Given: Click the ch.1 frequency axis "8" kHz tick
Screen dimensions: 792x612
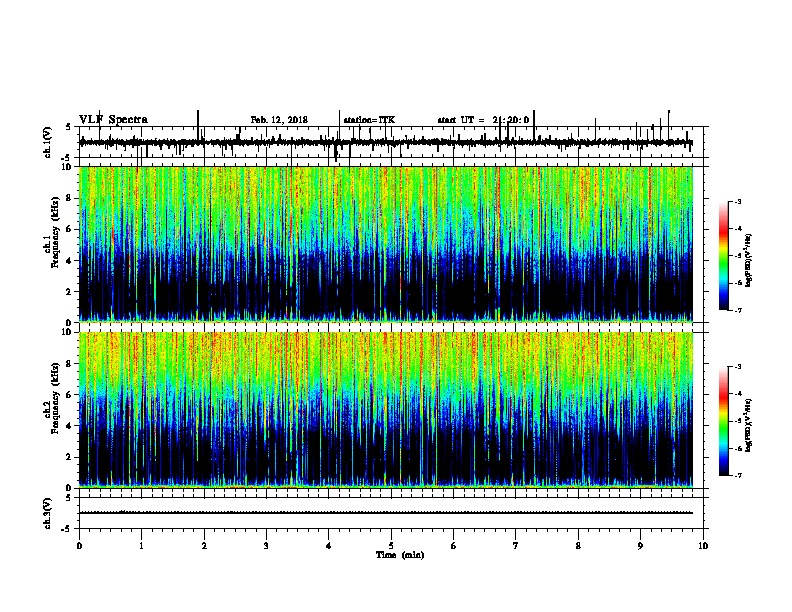Looking at the screenshot, I should (x=70, y=198).
